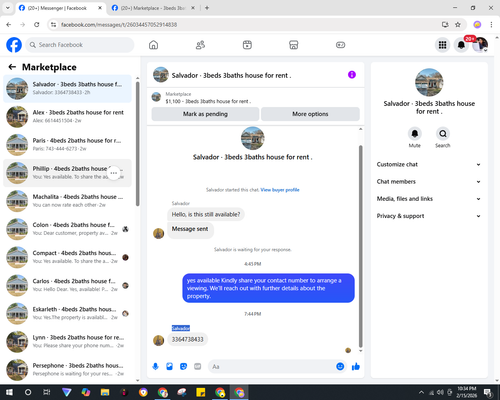This screenshot has width=500, height=400.
Task: Click the house thumbnail in info panel
Action: click(x=429, y=83)
